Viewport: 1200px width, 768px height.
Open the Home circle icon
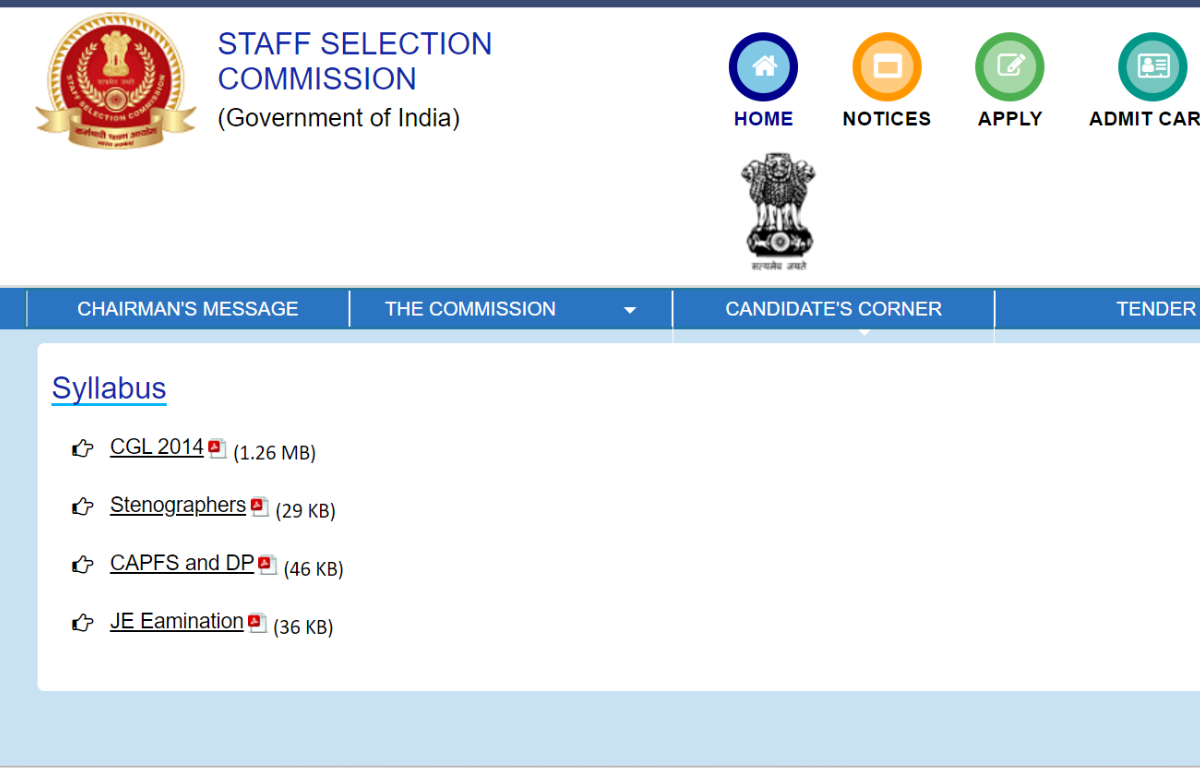point(763,67)
